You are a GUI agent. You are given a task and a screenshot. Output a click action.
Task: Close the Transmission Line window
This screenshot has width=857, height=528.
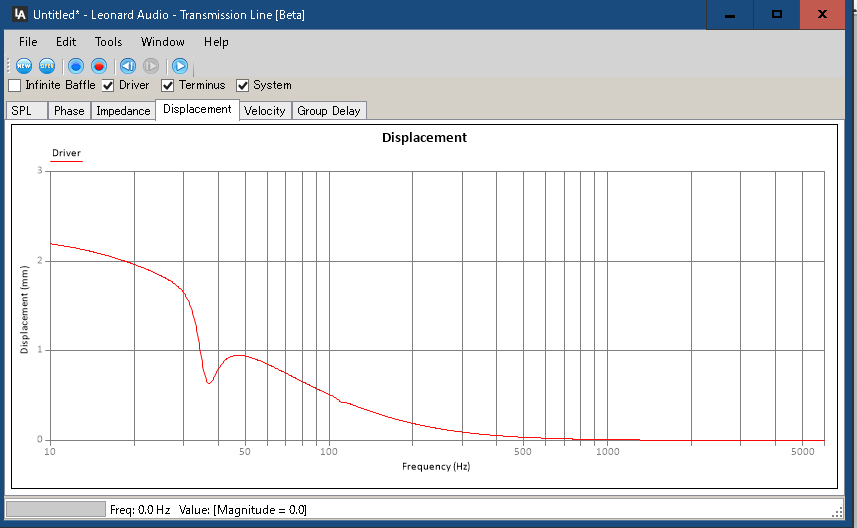(822, 15)
